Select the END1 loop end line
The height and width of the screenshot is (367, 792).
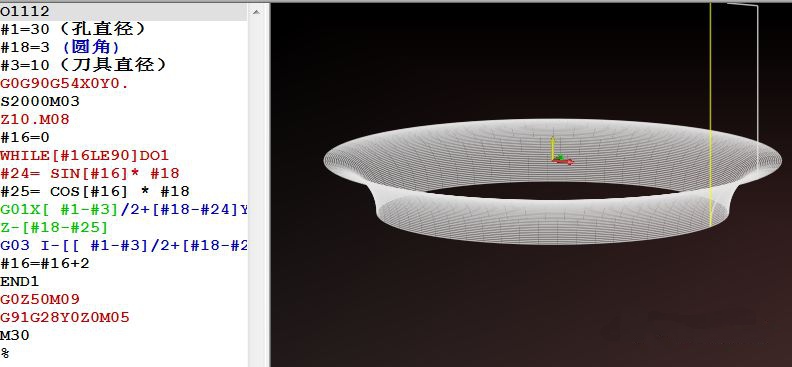(20, 281)
